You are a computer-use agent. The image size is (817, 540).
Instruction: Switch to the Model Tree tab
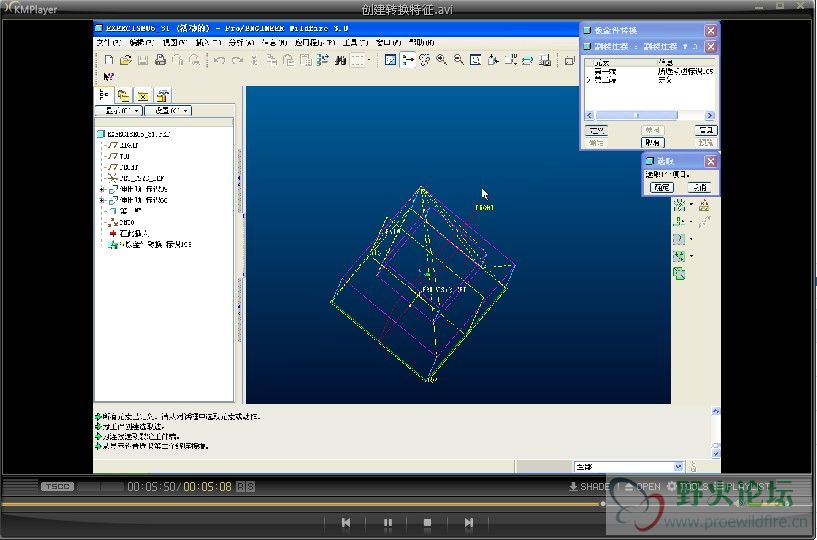pyautogui.click(x=104, y=95)
